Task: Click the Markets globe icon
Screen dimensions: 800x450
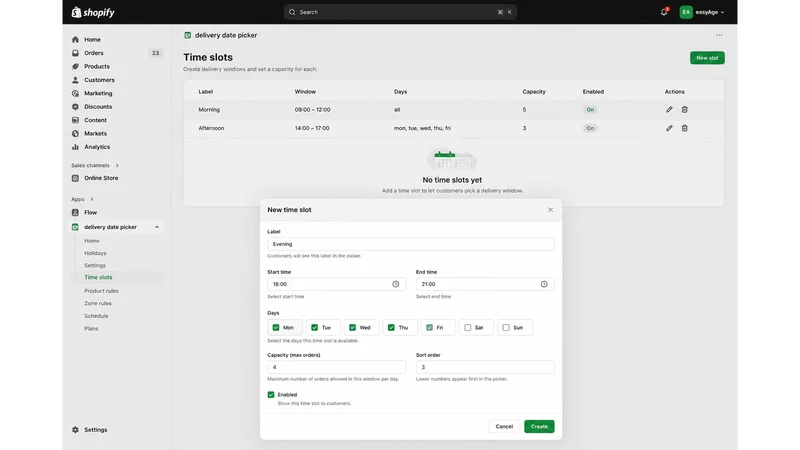Action: click(x=76, y=134)
